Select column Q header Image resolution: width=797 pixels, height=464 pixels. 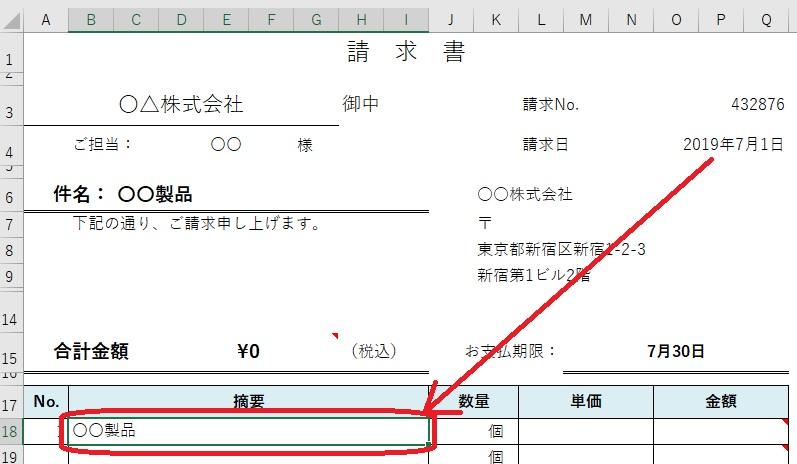pos(766,19)
